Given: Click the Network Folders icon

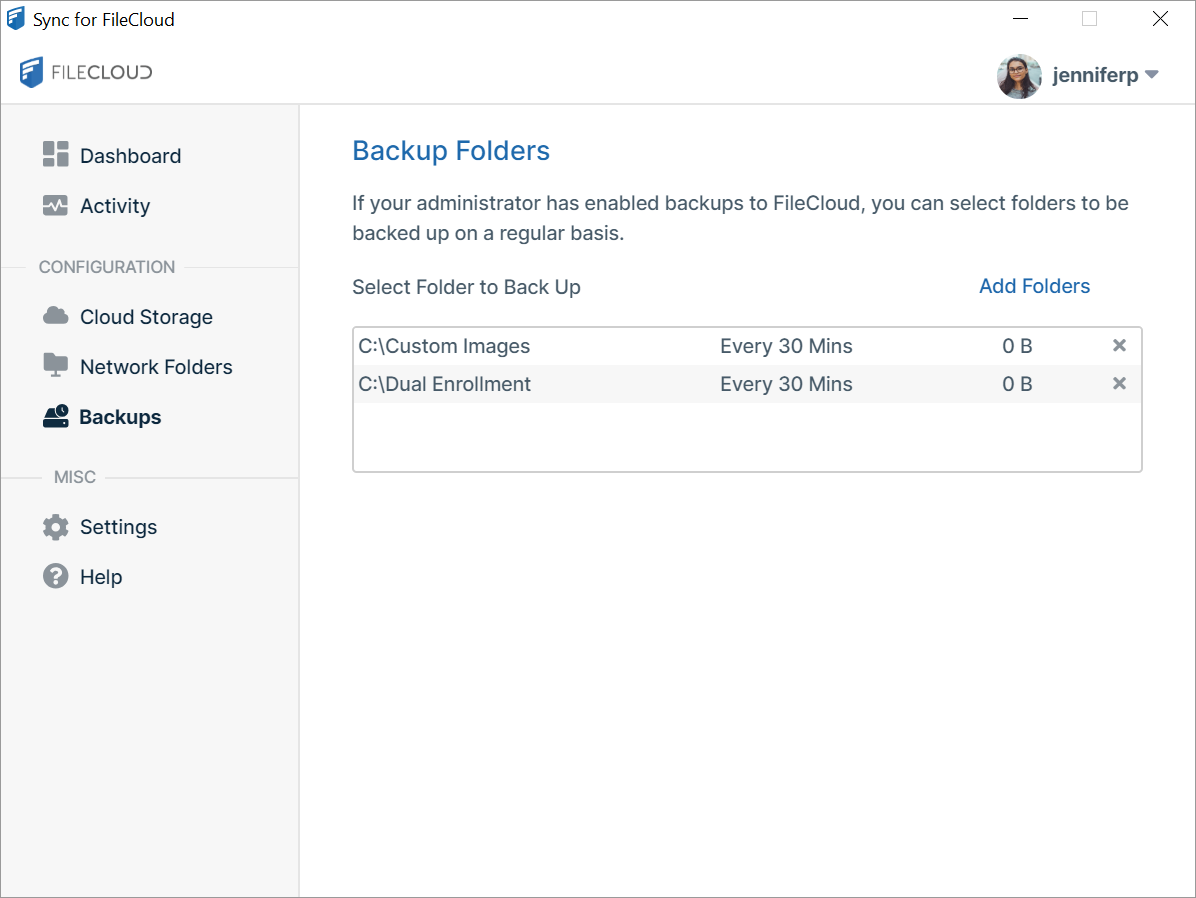Looking at the screenshot, I should pos(55,365).
